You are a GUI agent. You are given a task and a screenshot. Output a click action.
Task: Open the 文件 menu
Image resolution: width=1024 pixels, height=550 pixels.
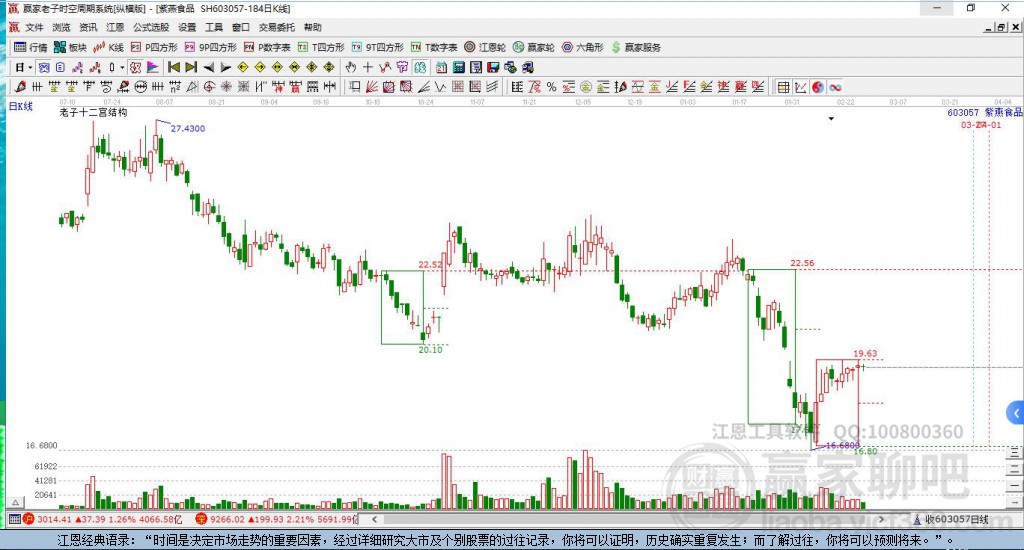pyautogui.click(x=34, y=27)
